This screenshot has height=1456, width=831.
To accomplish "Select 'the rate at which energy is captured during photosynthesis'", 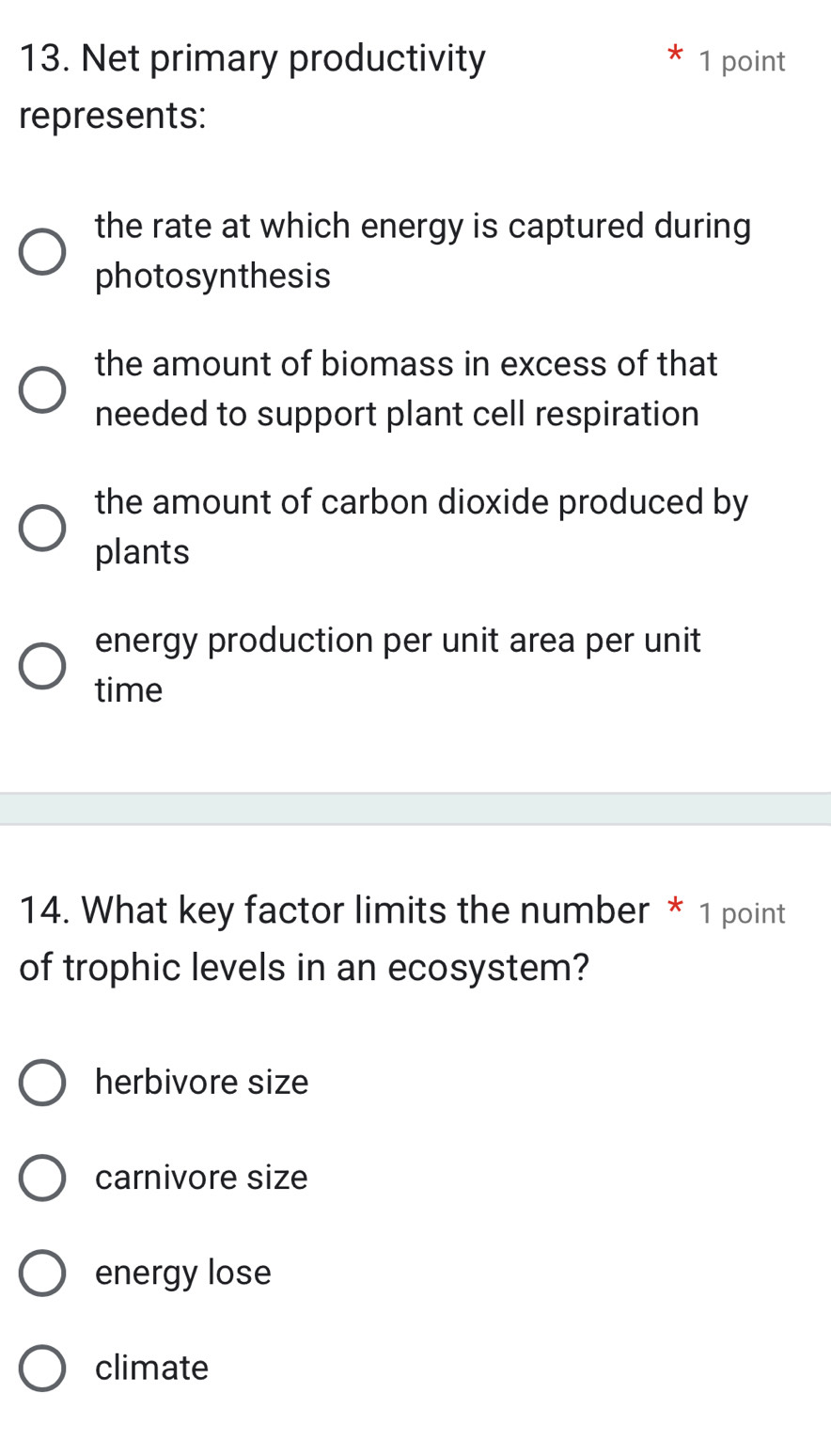I will [x=41, y=250].
